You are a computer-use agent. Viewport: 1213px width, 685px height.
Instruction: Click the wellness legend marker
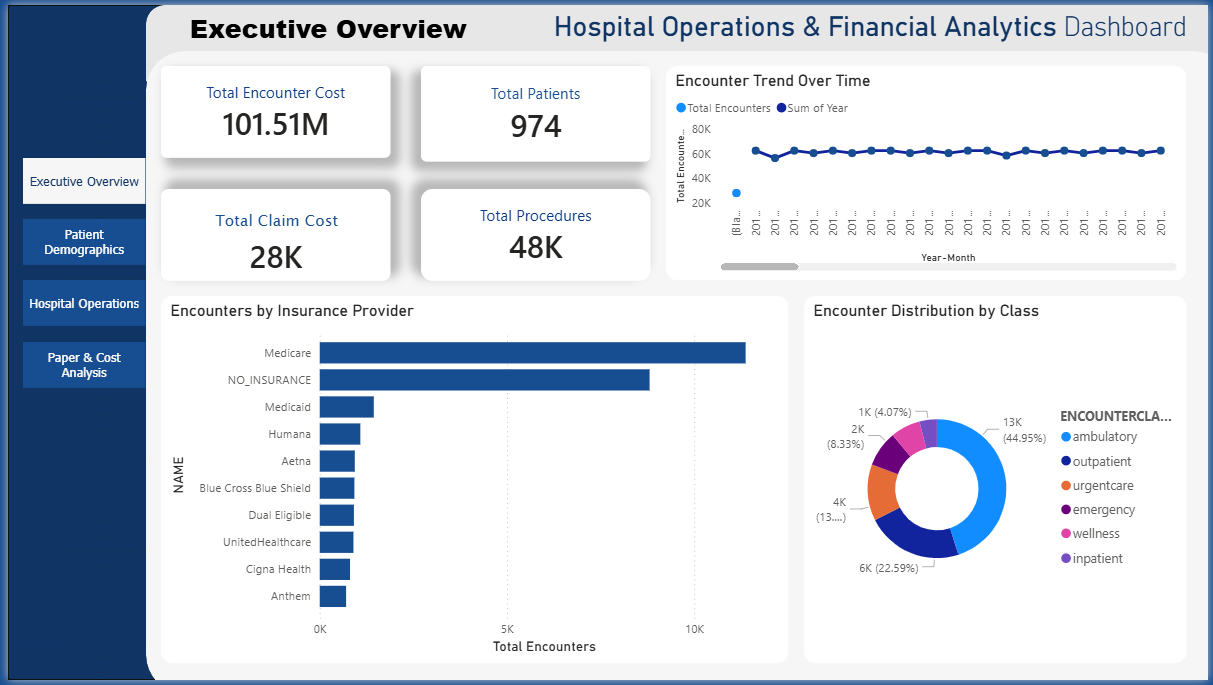(x=1066, y=534)
